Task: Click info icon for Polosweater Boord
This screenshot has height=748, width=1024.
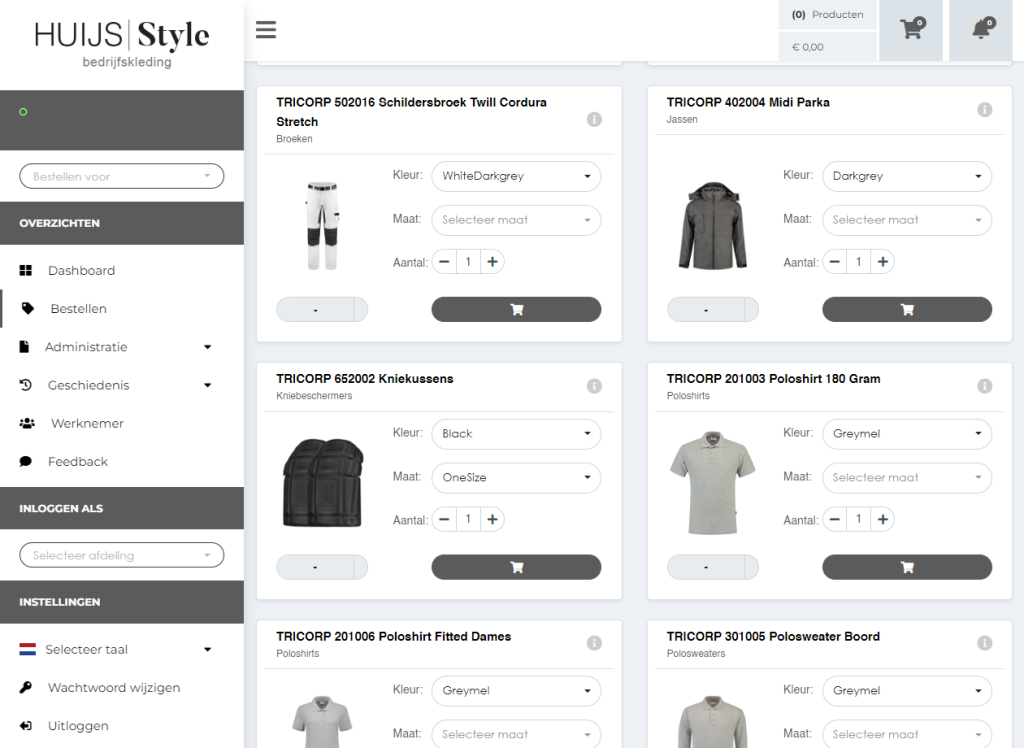Action: [x=985, y=643]
